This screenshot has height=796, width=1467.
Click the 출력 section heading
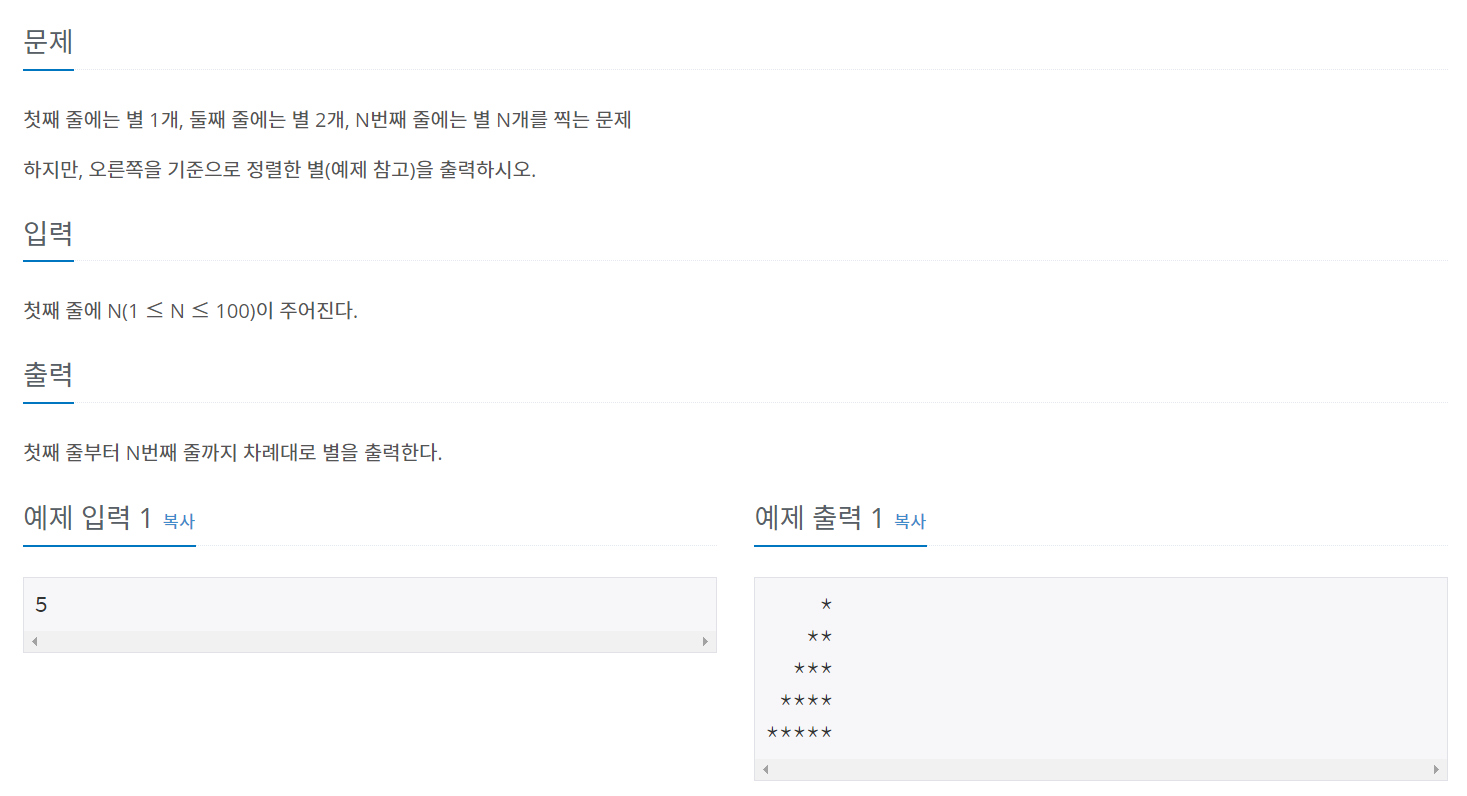[x=46, y=374]
